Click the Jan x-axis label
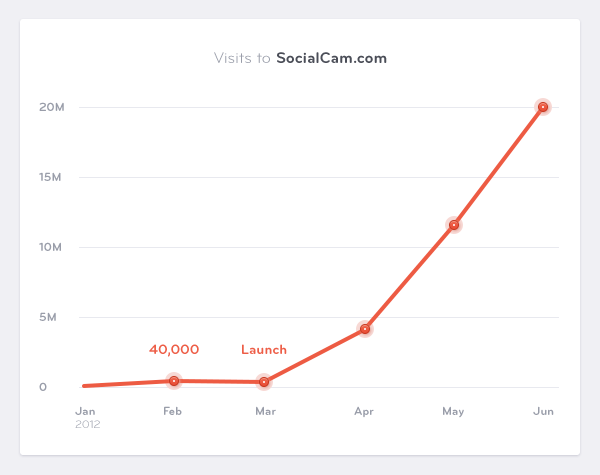Image resolution: width=600 pixels, height=475 pixels. coord(86,411)
